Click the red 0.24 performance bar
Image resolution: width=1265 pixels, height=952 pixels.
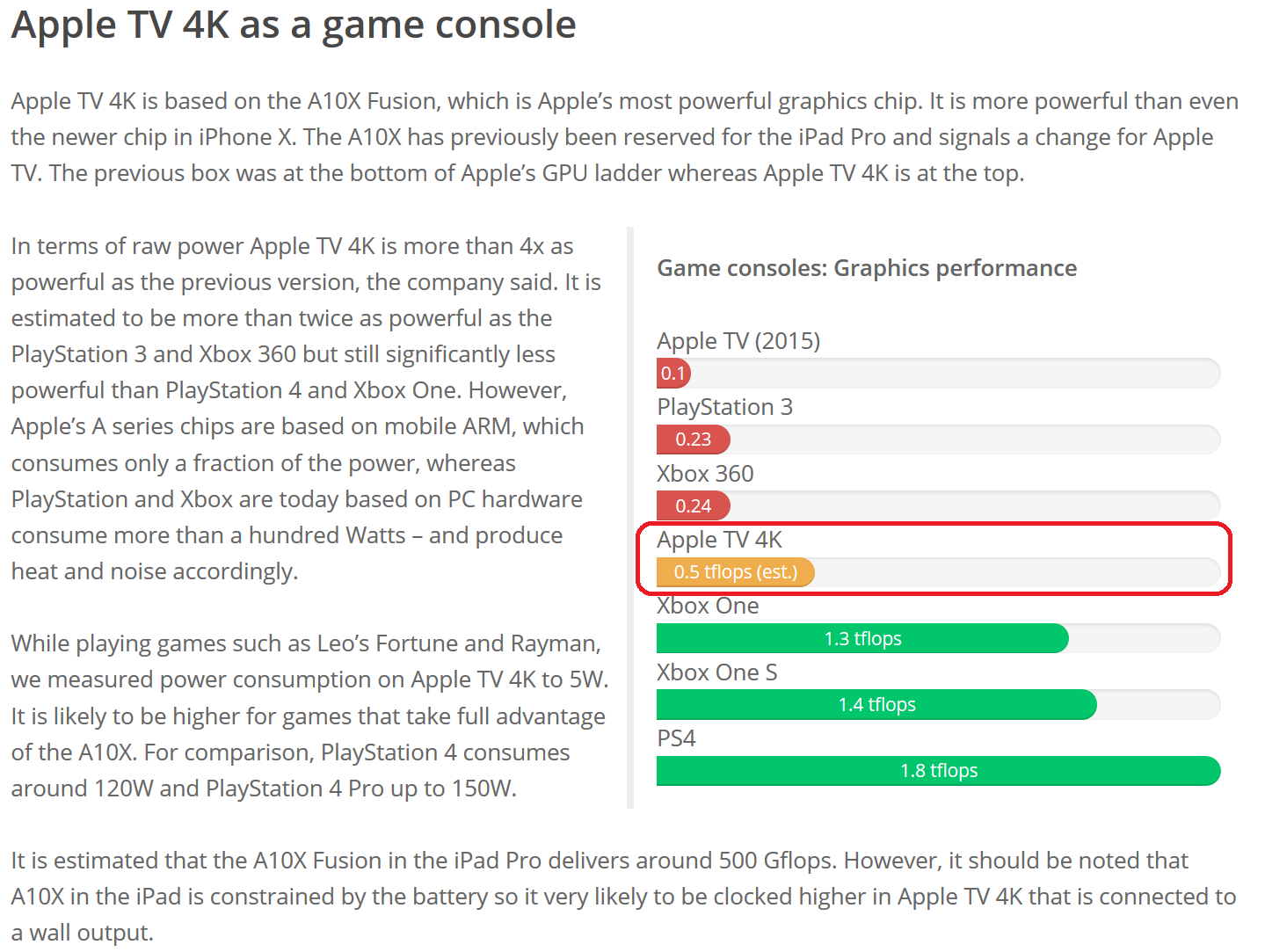[x=693, y=506]
